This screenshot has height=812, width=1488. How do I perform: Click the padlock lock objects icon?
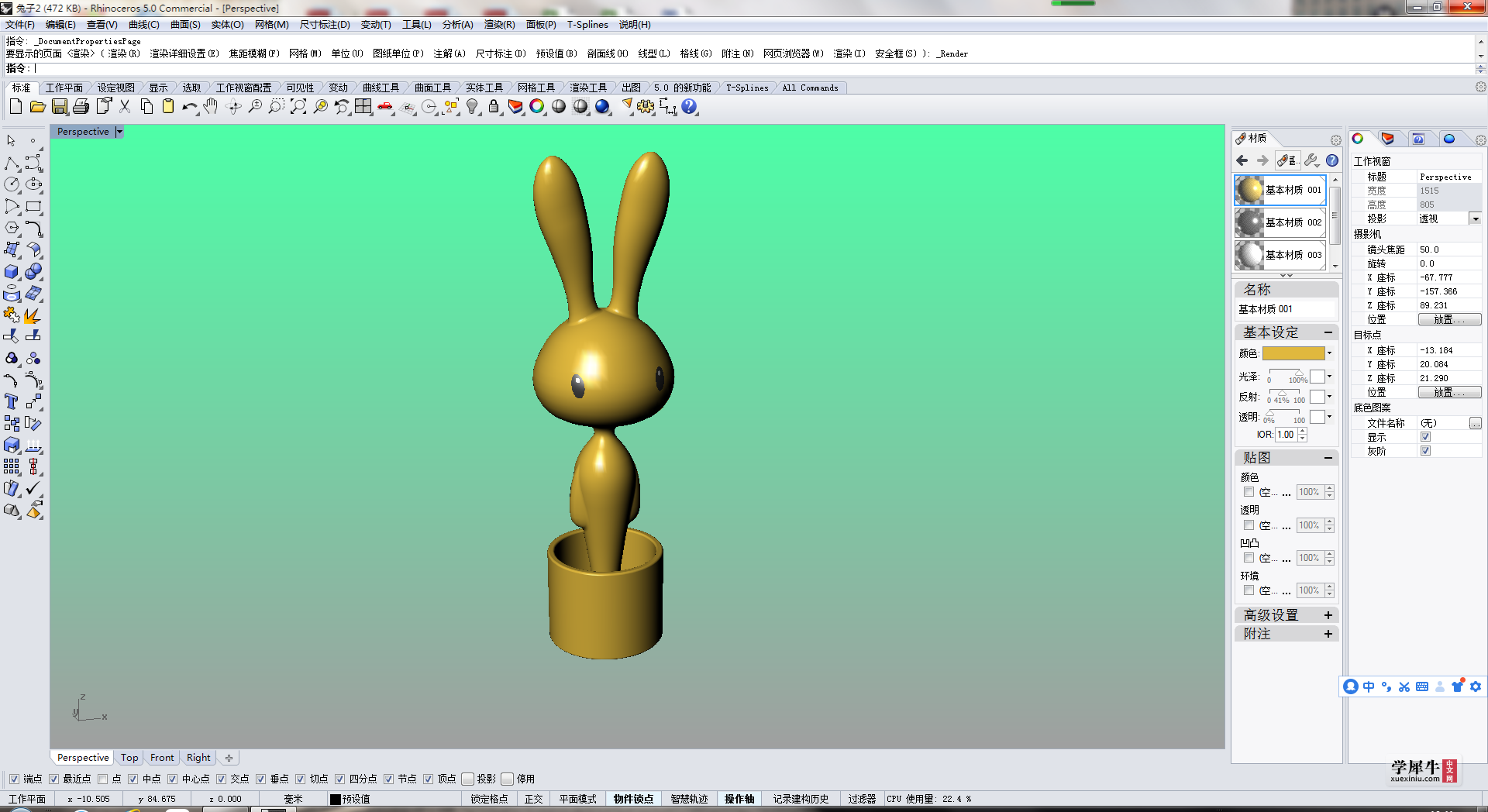(x=494, y=107)
